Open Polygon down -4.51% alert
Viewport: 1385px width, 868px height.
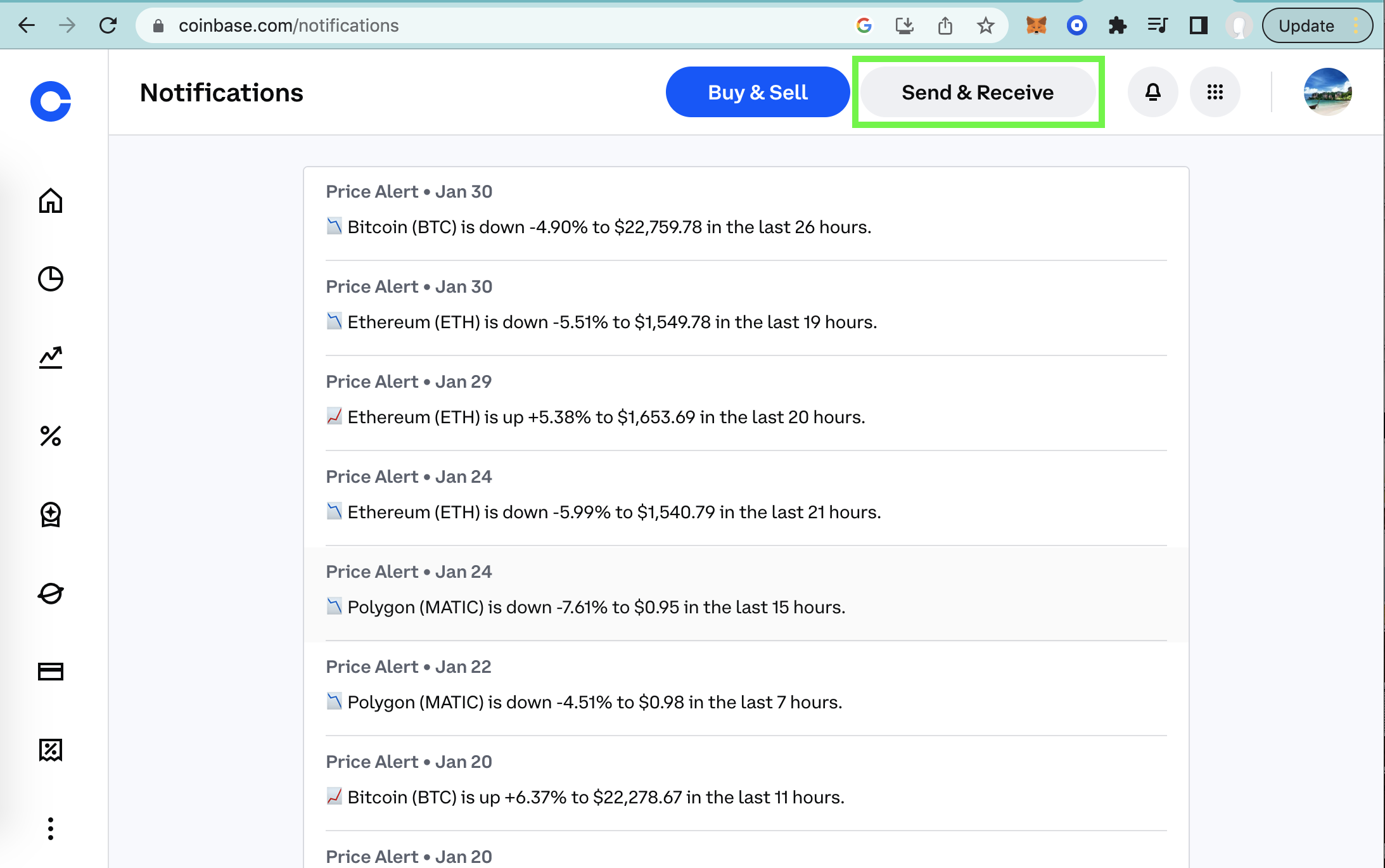click(x=746, y=689)
